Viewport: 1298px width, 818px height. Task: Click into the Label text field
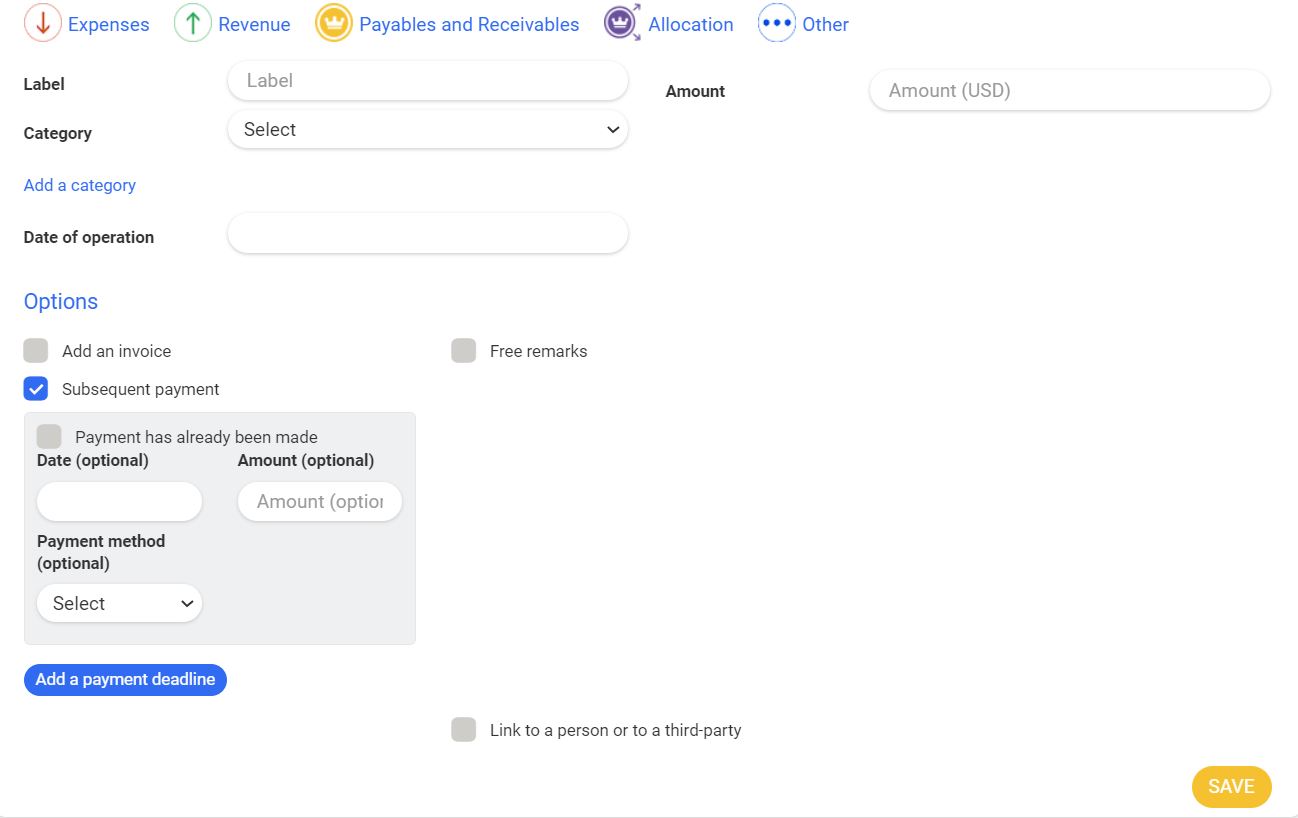428,81
